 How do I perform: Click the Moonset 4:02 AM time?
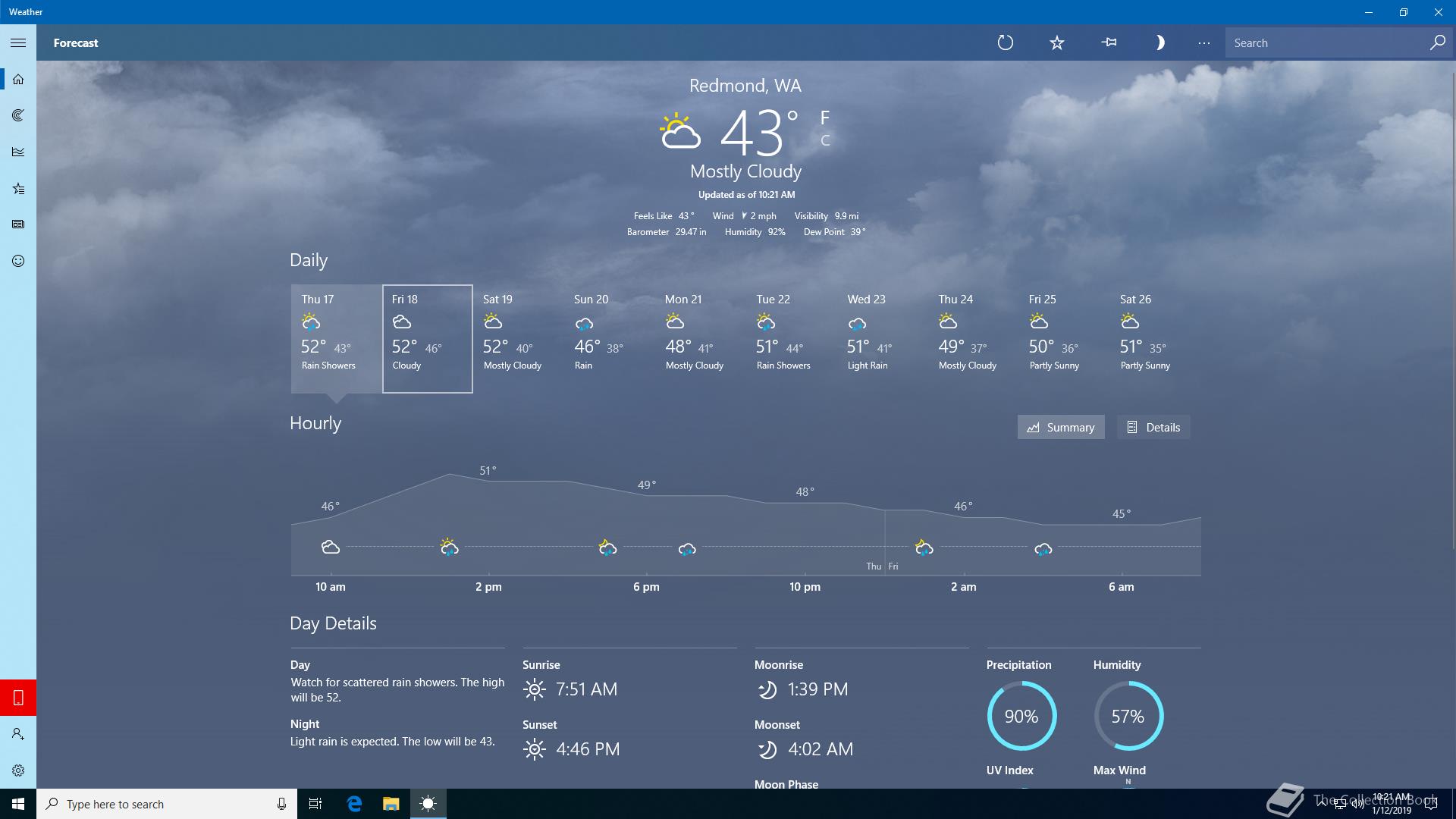click(x=821, y=749)
